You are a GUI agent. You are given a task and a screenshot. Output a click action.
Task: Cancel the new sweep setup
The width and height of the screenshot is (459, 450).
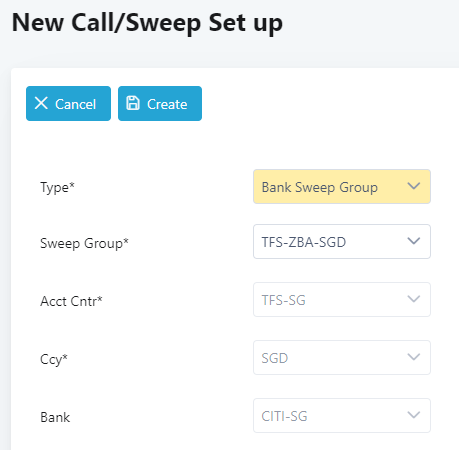click(68, 103)
